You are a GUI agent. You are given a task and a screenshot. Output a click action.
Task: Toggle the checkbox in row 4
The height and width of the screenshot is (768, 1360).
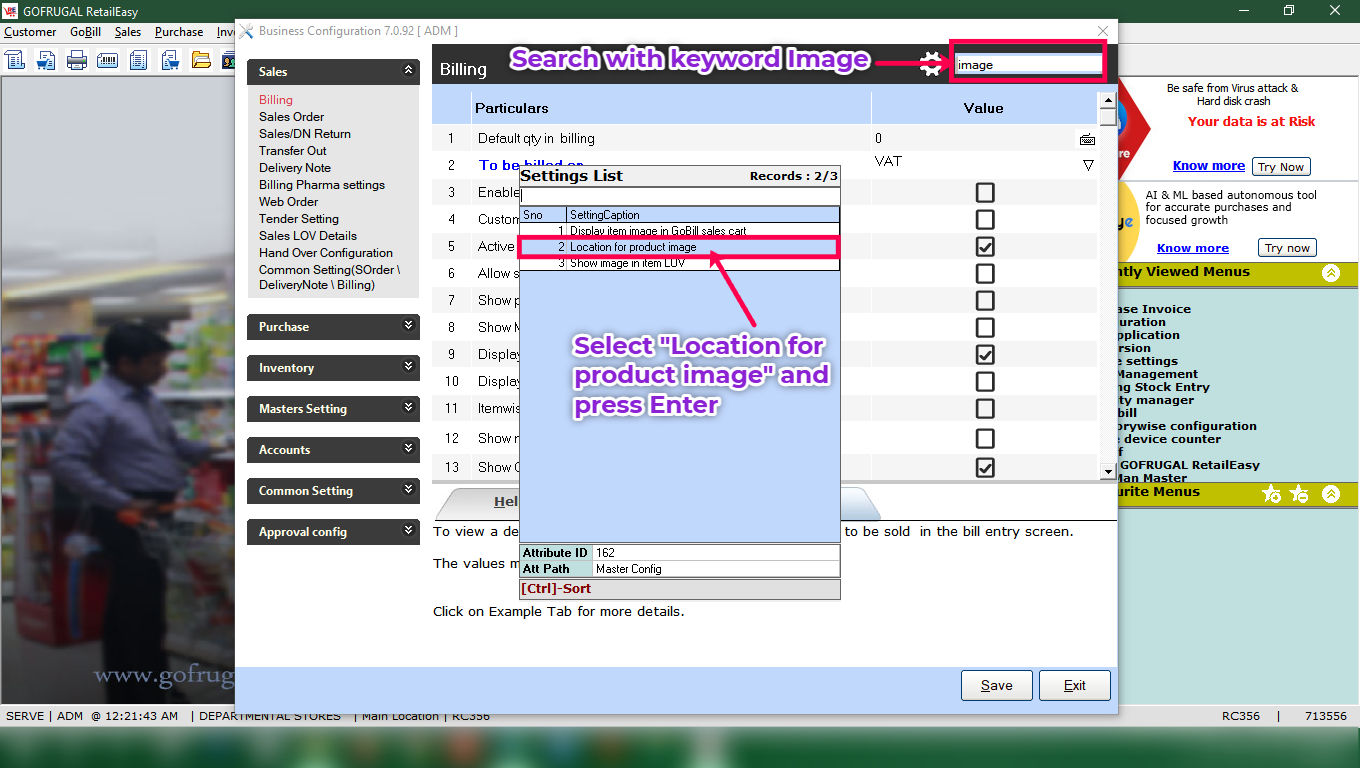tap(985, 219)
